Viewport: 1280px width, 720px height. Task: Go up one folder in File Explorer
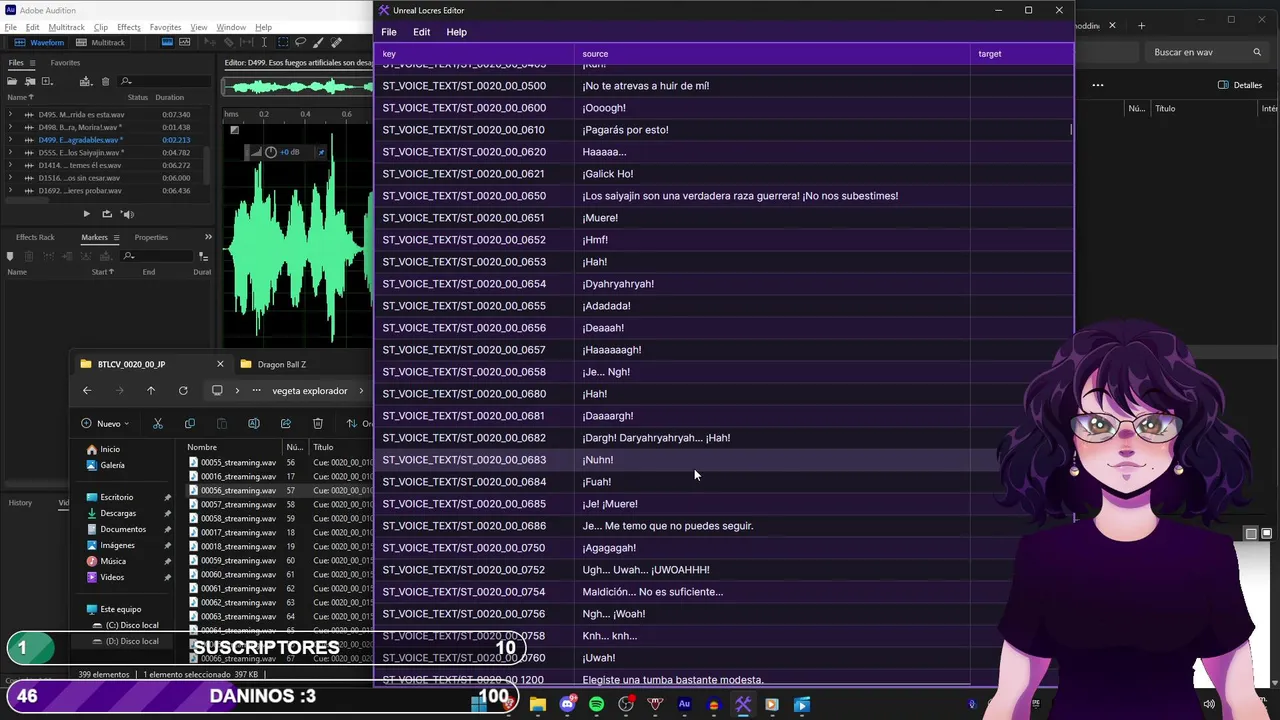[151, 391]
